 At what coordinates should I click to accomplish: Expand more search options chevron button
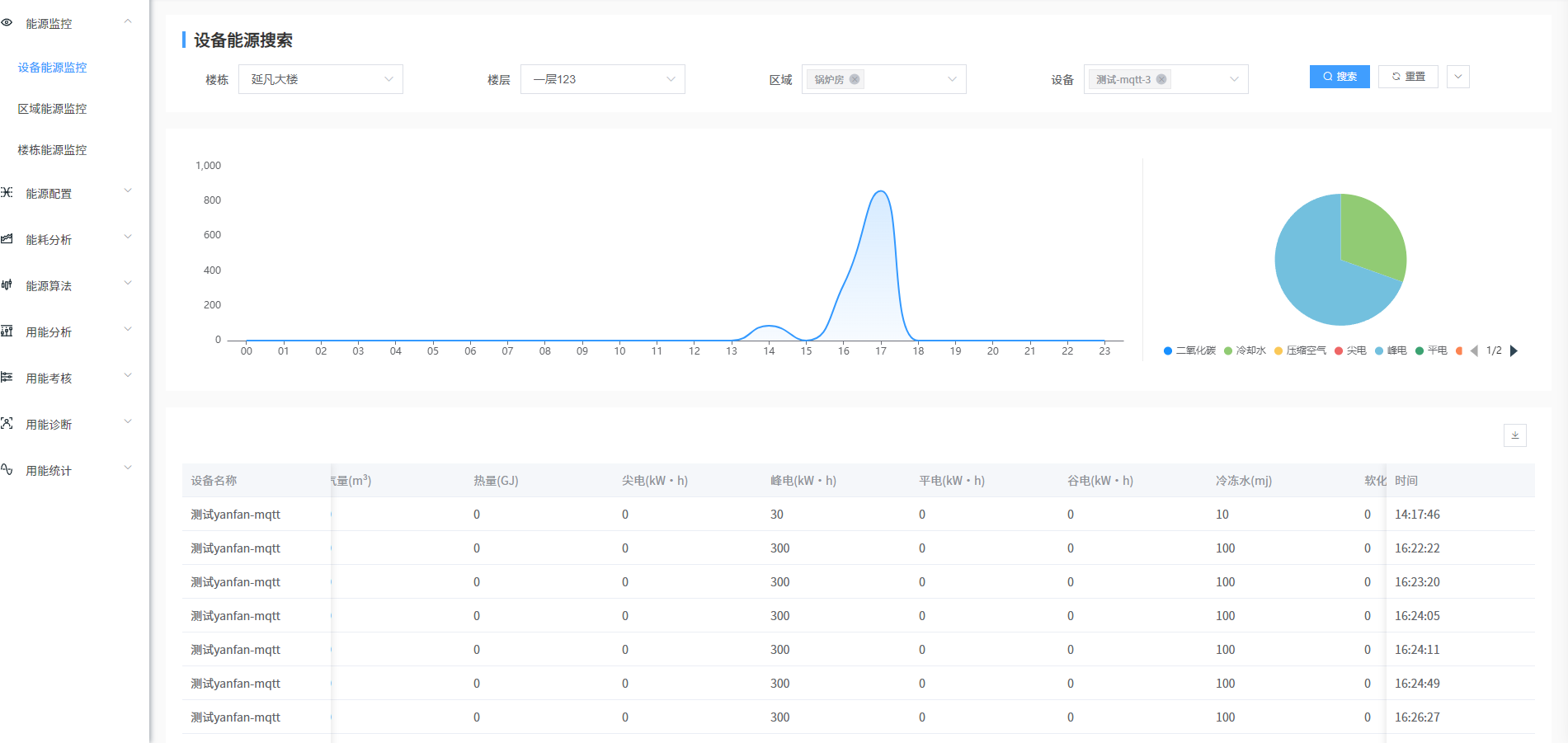[x=1458, y=77]
